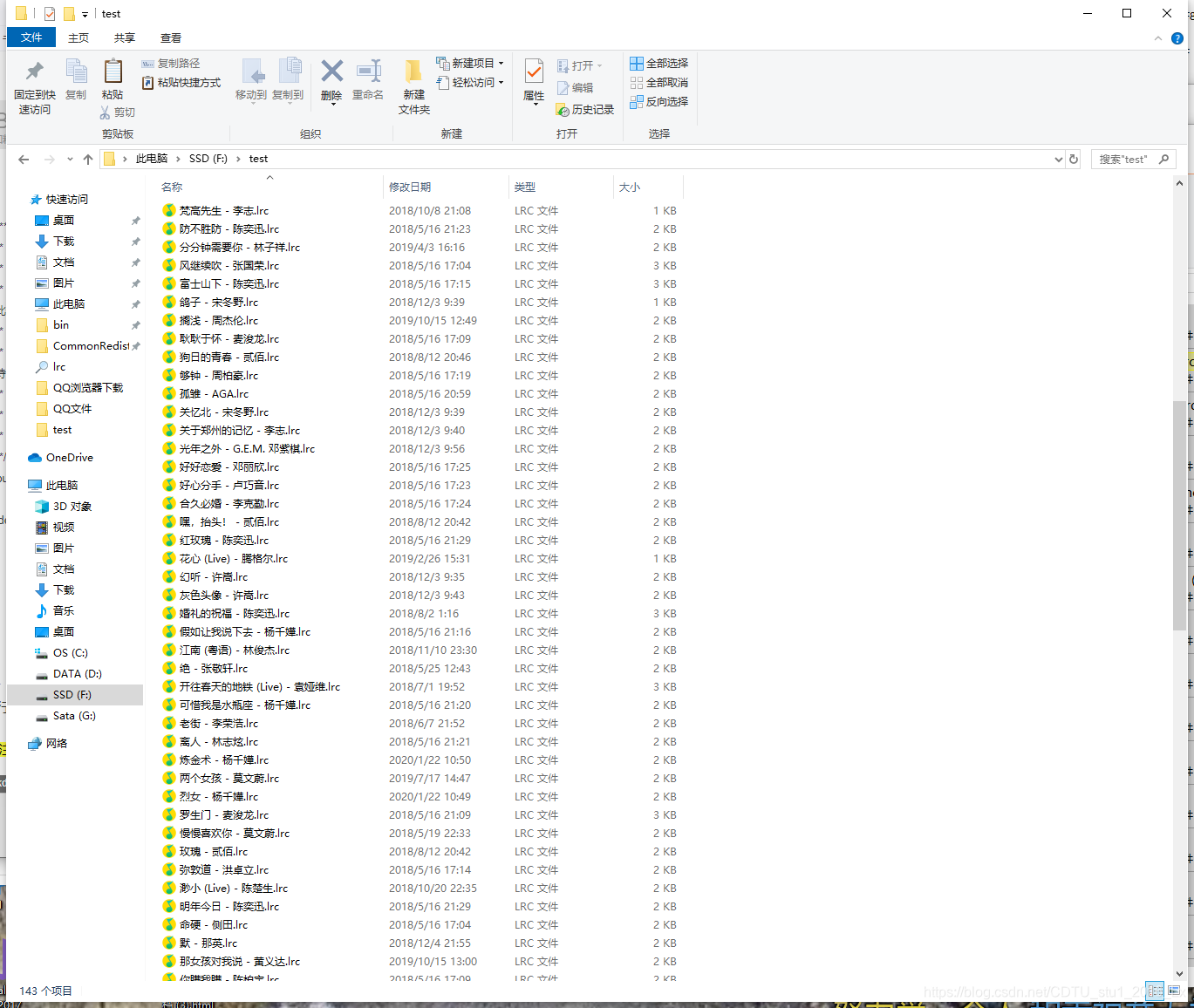This screenshot has height=1008, width=1194.
Task: Click the Move to (移动到) icon
Action: [251, 72]
